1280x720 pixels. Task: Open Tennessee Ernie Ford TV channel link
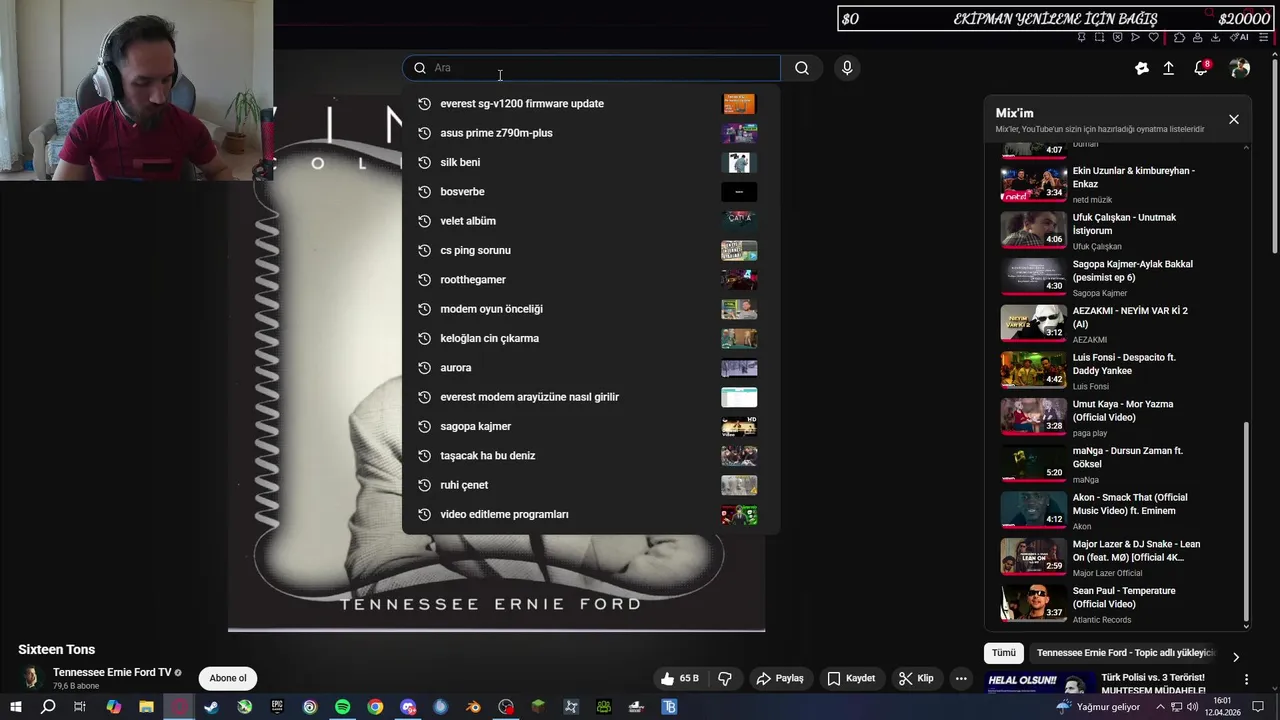click(x=112, y=673)
